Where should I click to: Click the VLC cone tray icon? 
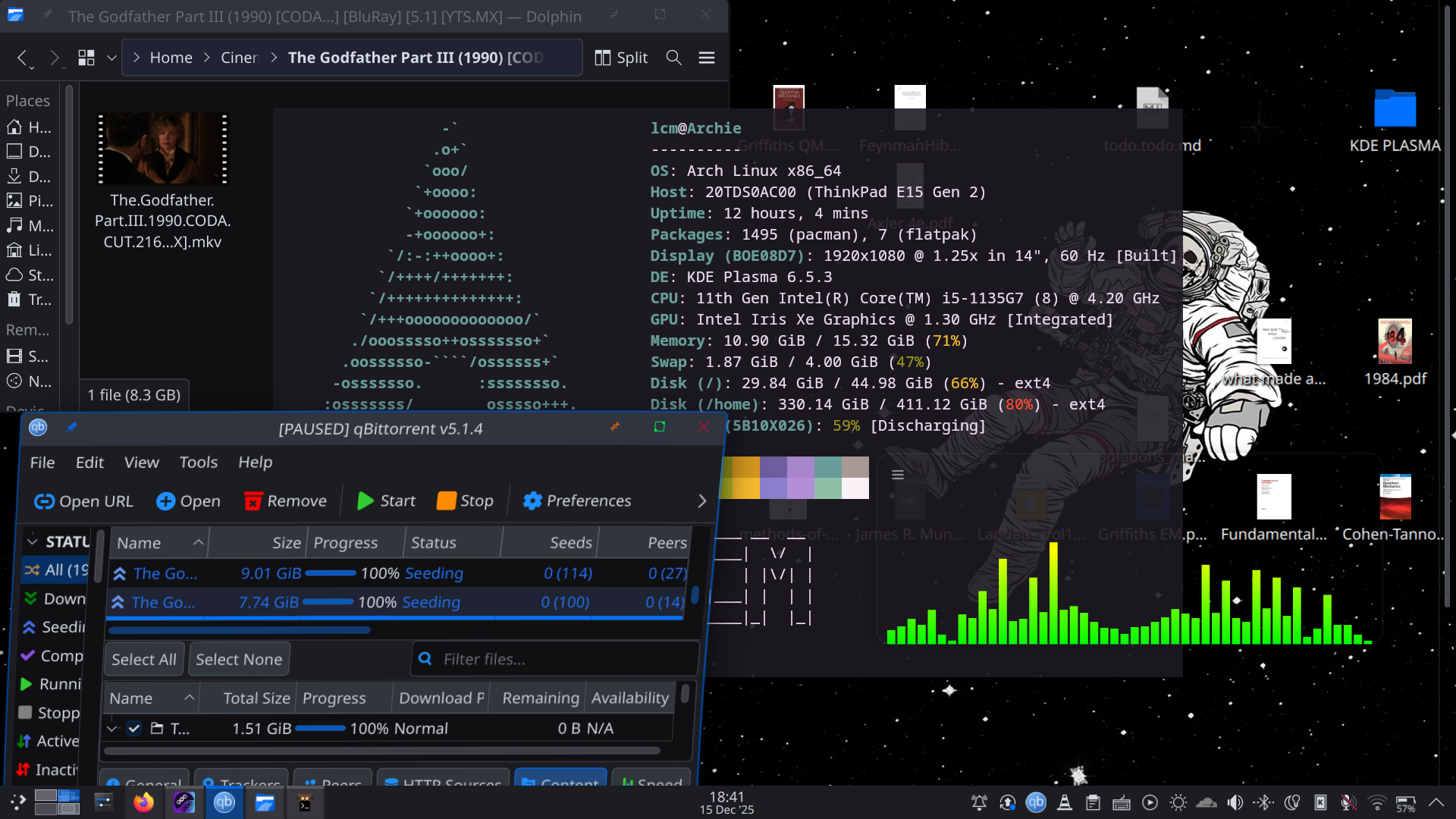point(1065,802)
